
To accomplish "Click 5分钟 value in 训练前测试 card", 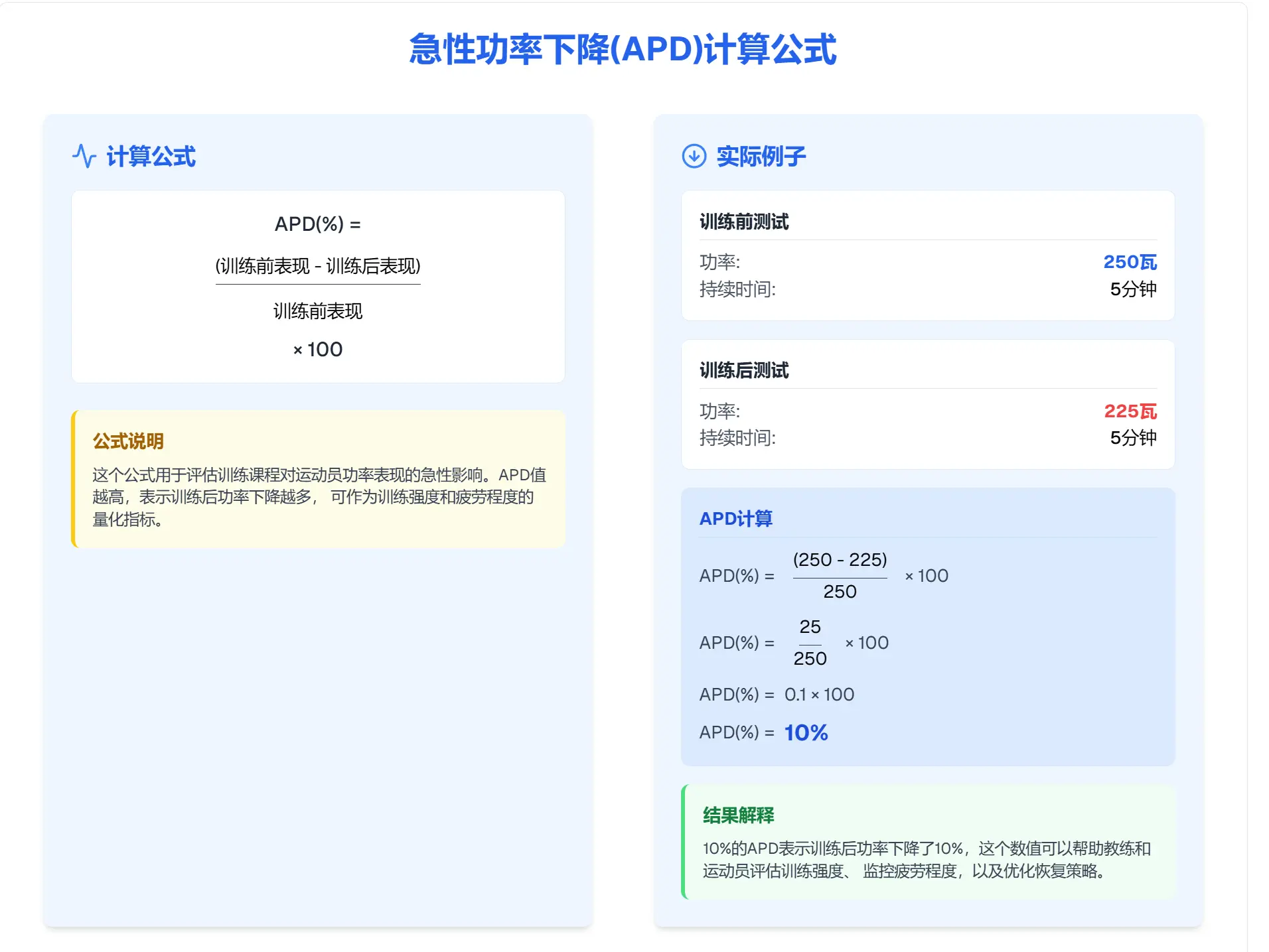I will point(1134,289).
